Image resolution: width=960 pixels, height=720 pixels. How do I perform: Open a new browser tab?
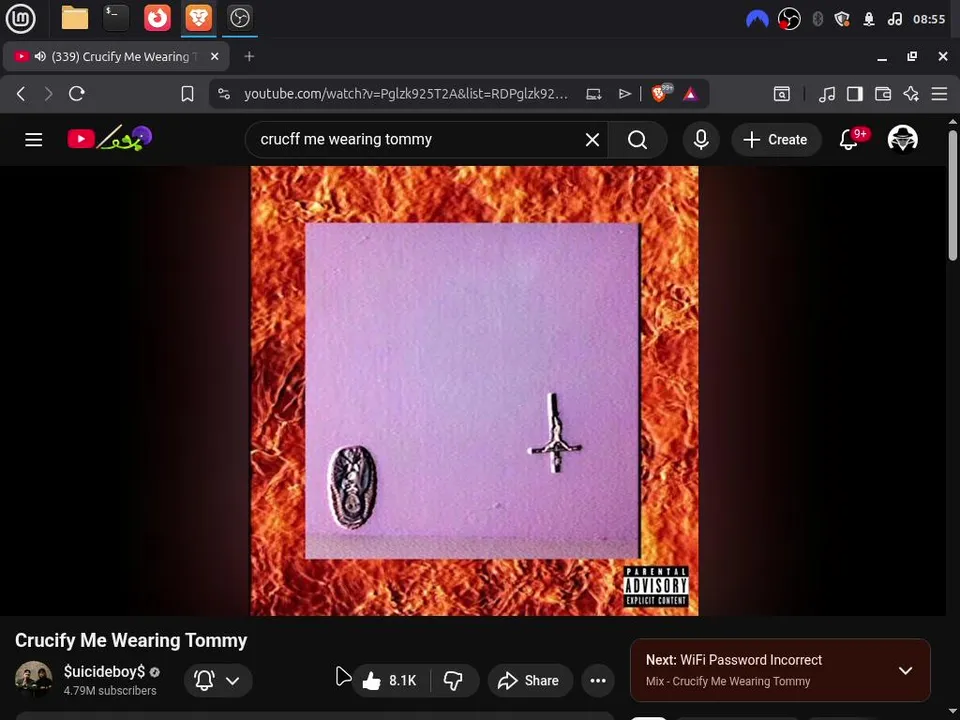click(249, 56)
